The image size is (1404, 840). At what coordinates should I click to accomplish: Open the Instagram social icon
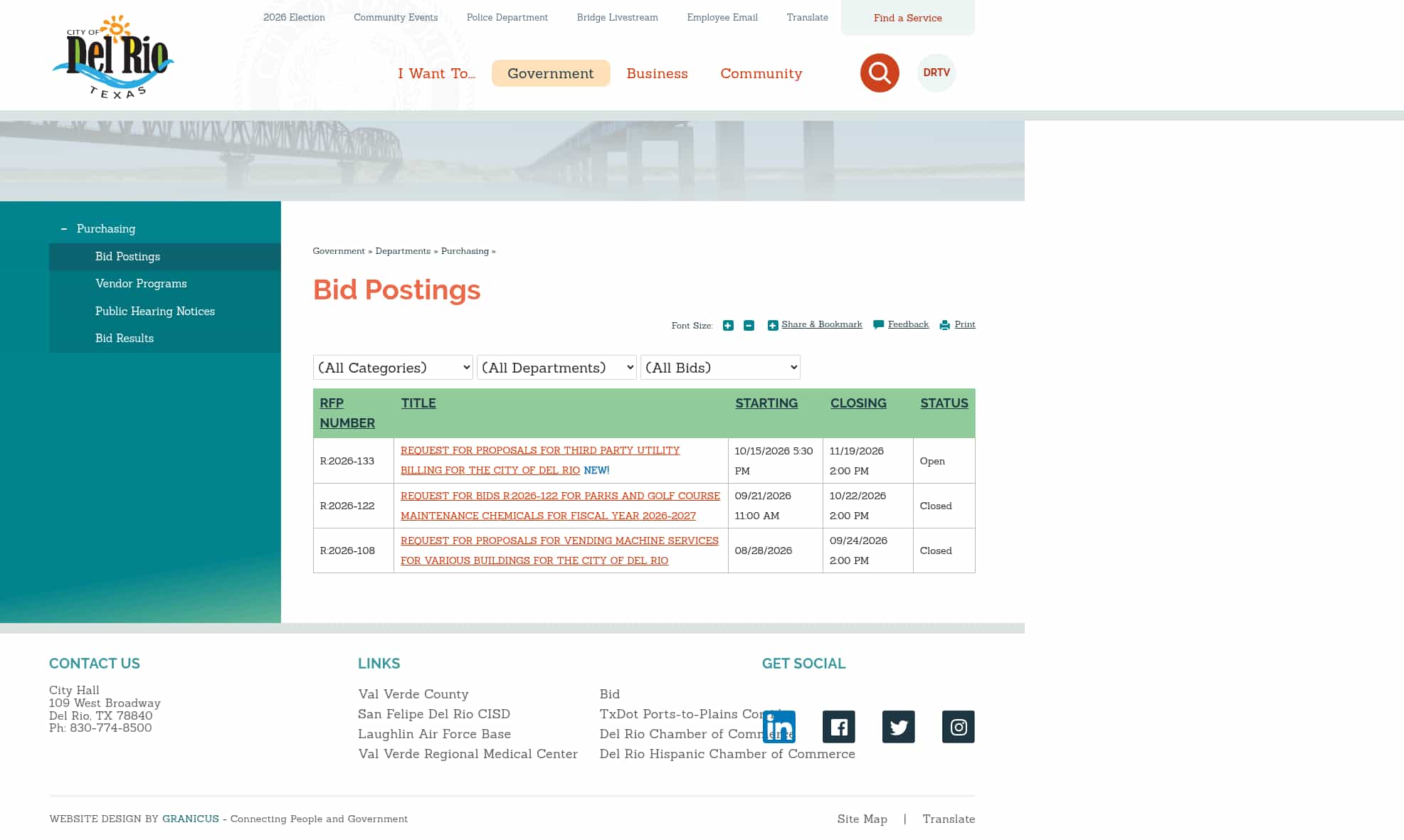[959, 727]
